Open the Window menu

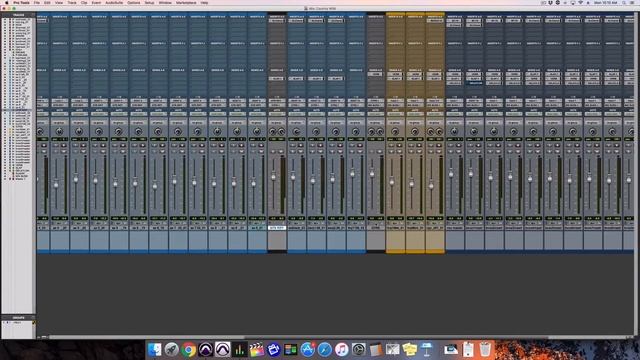click(x=165, y=2)
